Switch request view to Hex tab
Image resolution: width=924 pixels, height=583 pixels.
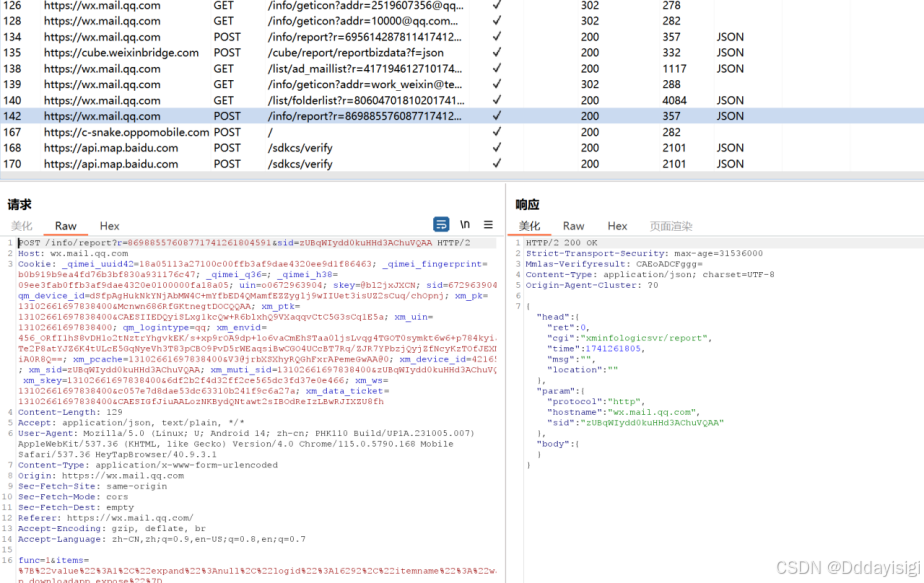109,226
